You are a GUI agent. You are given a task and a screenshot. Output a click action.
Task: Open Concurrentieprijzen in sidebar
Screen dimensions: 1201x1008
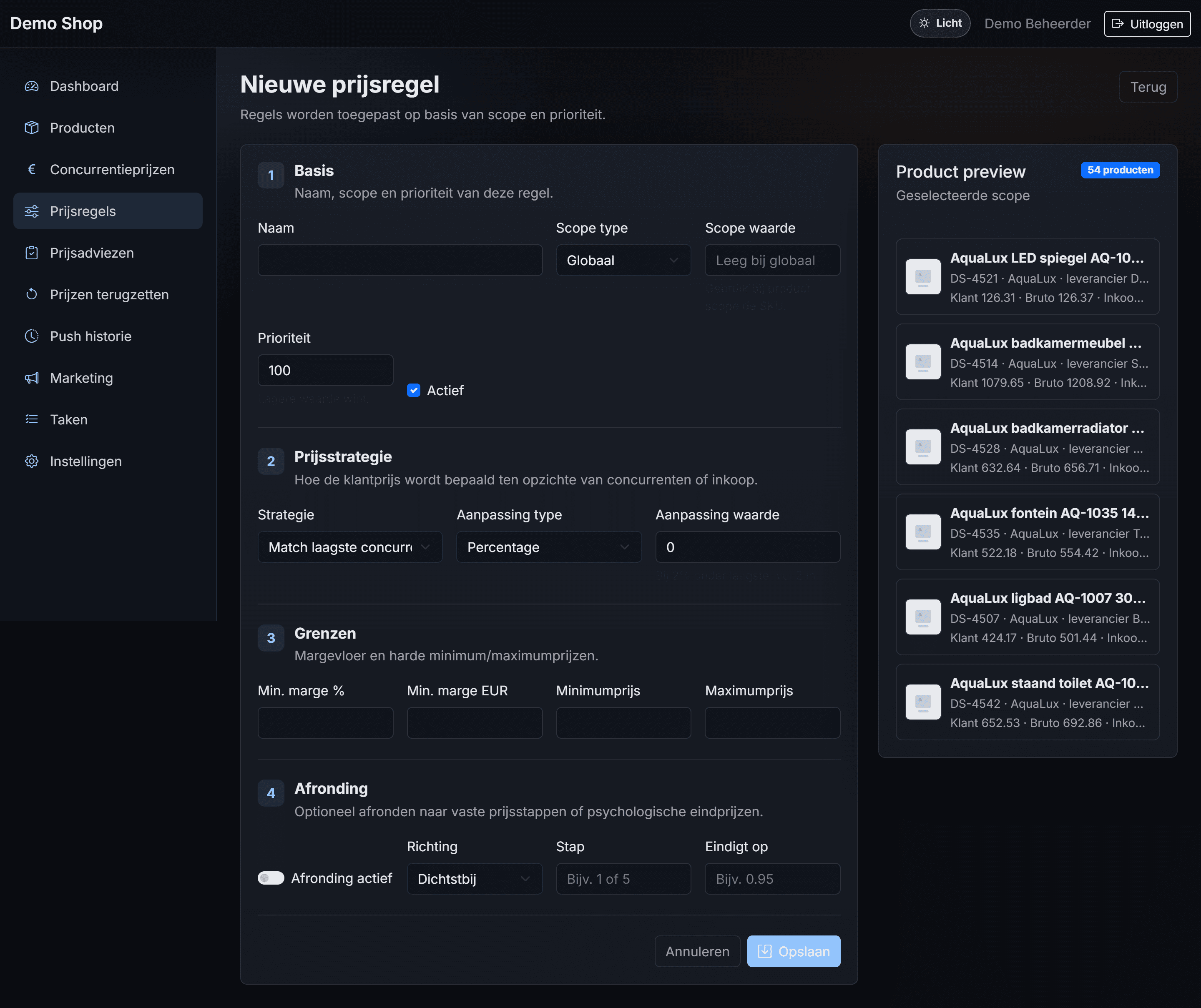coord(108,170)
